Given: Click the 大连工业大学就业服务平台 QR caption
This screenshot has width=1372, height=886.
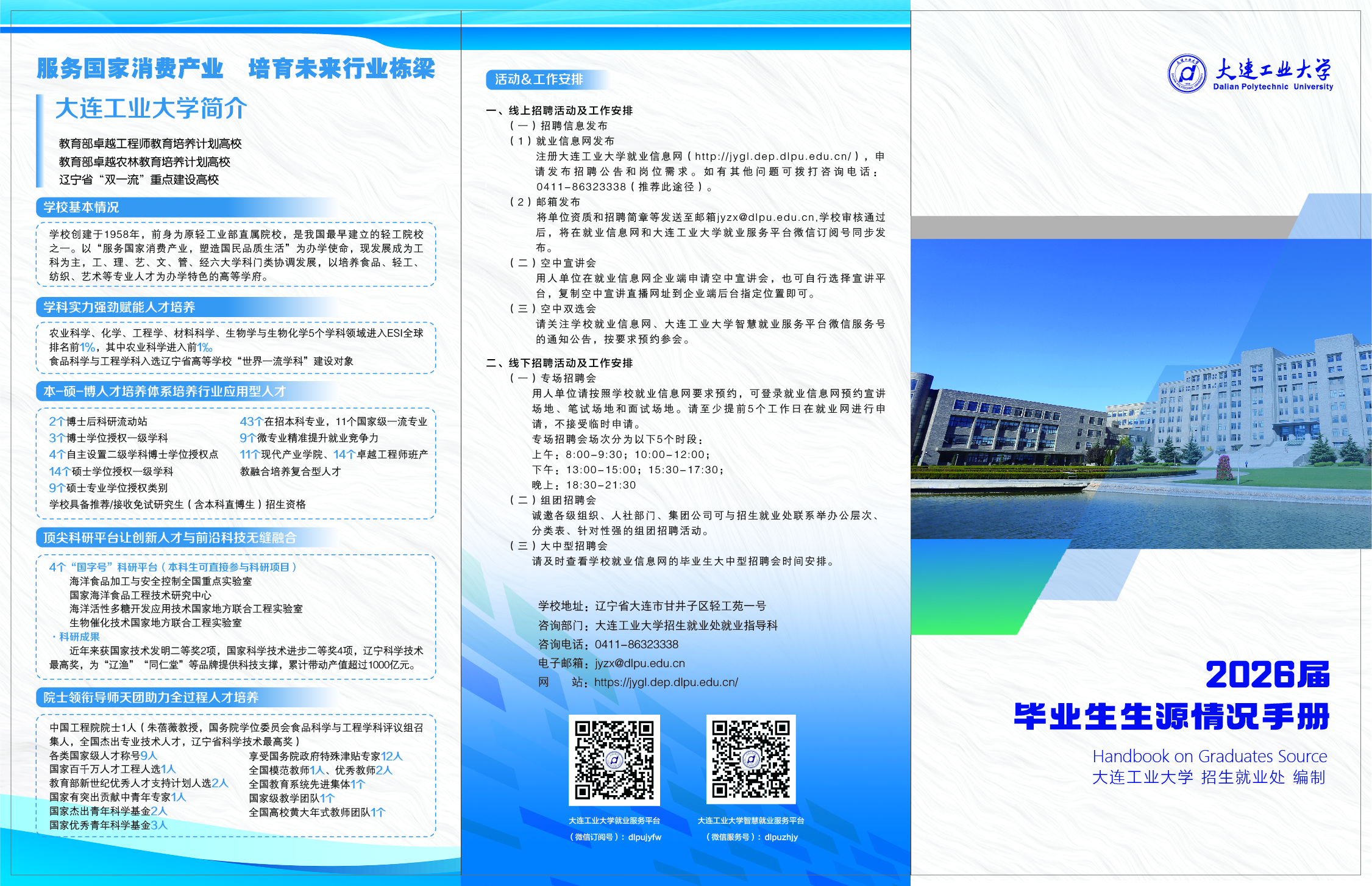Looking at the screenshot, I should coord(614,821).
